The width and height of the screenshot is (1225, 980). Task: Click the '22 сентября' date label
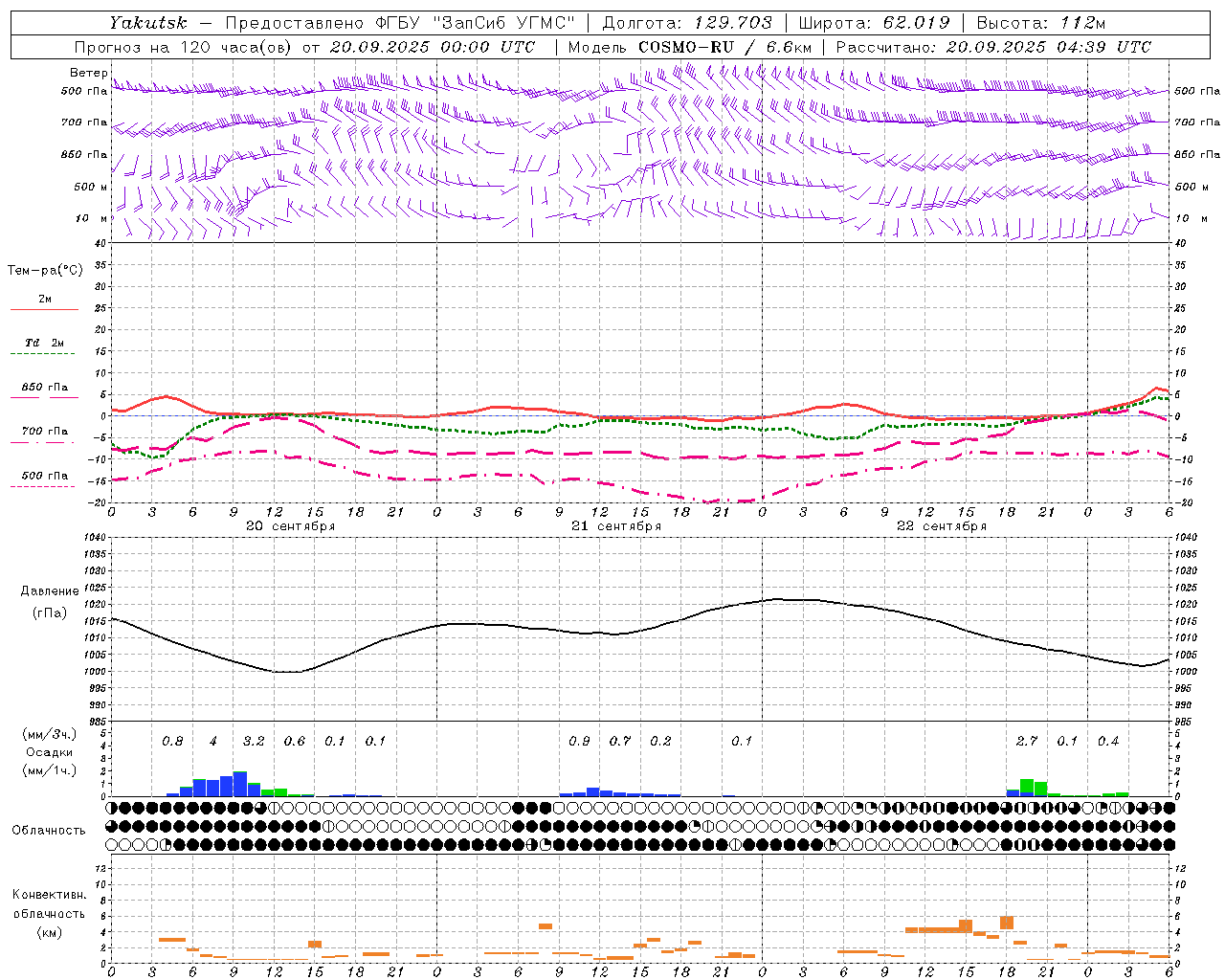[942, 526]
